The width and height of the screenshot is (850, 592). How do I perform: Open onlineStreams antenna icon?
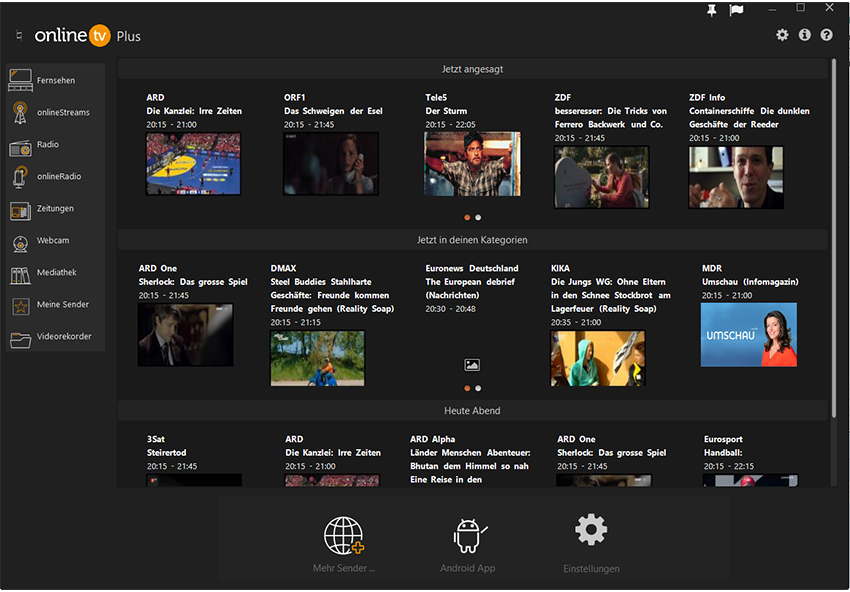21,112
